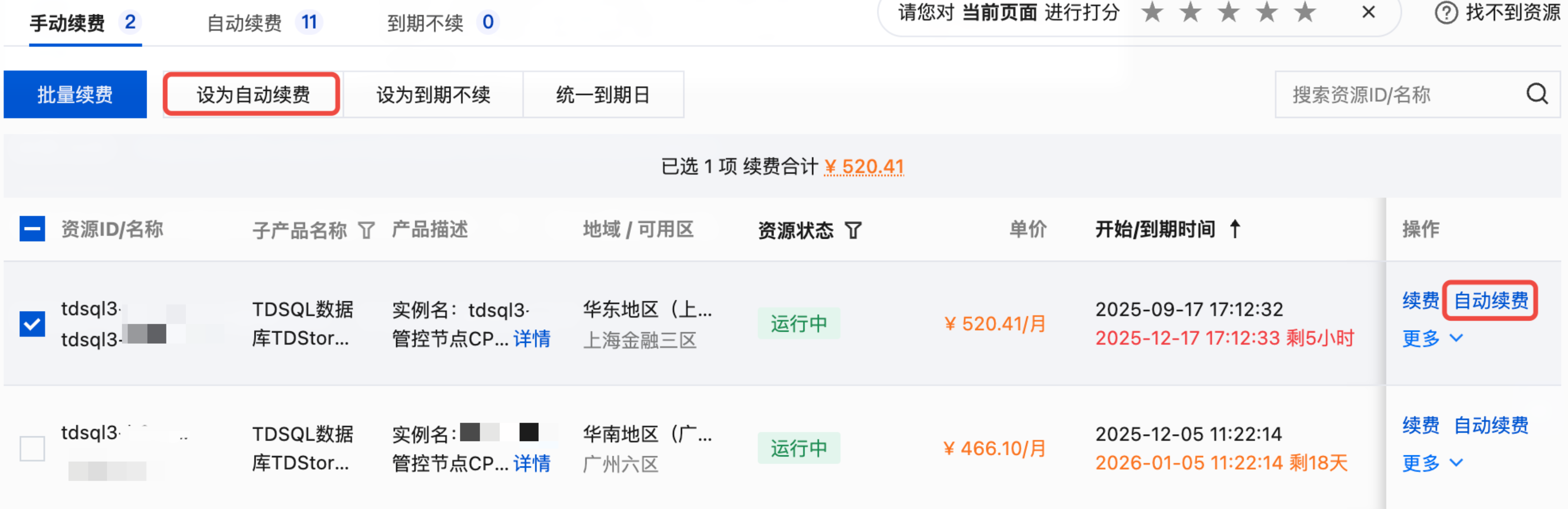Image resolution: width=1568 pixels, height=509 pixels.
Task: Open 详情 link in the first row
Action: tap(531, 338)
